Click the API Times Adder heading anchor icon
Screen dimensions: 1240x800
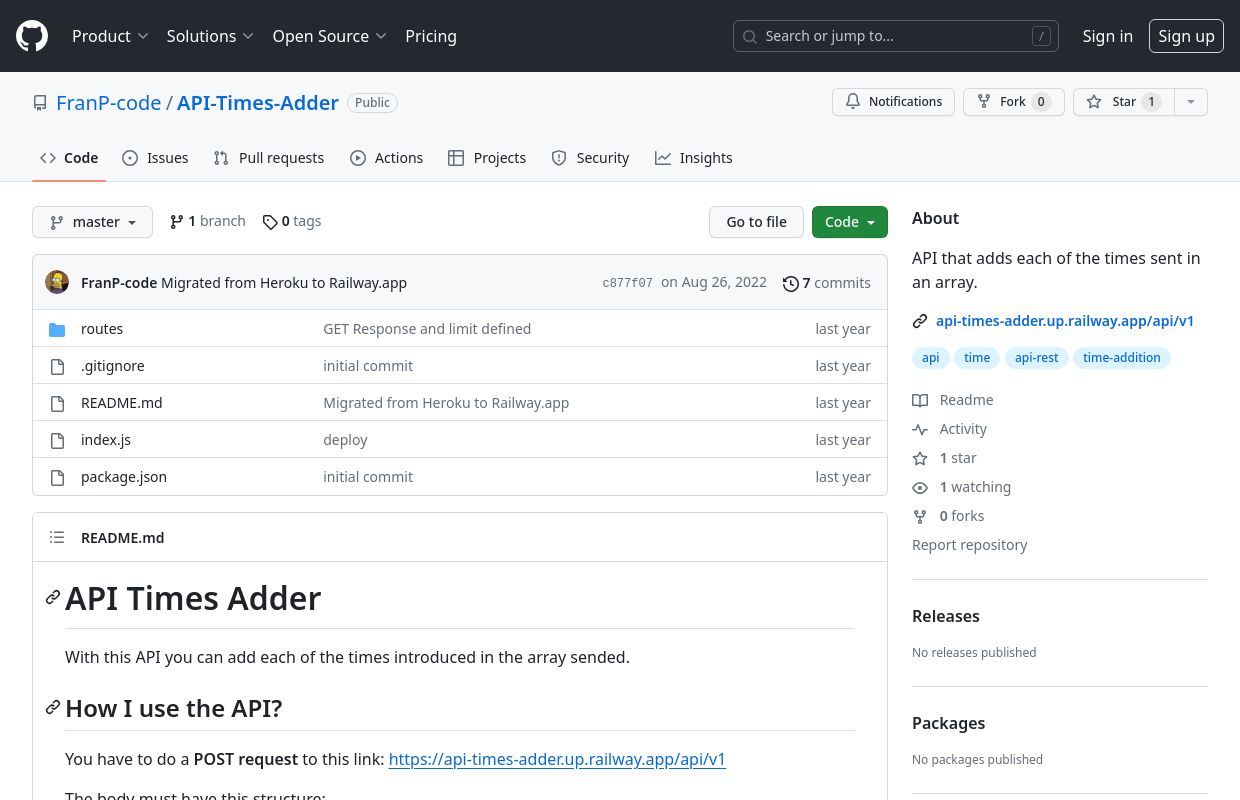[53, 598]
